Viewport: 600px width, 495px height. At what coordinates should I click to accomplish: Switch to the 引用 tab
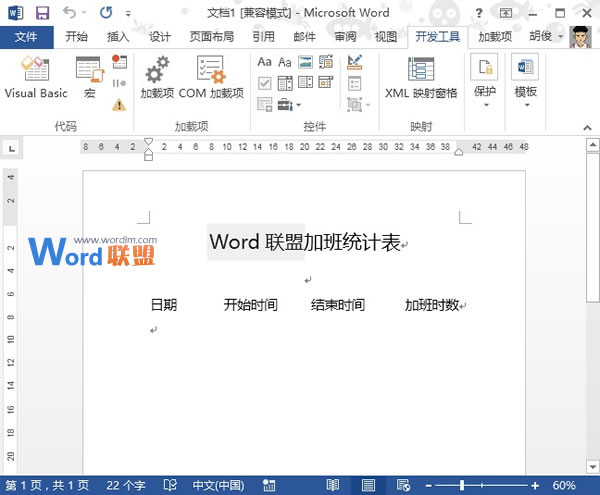[x=263, y=37]
